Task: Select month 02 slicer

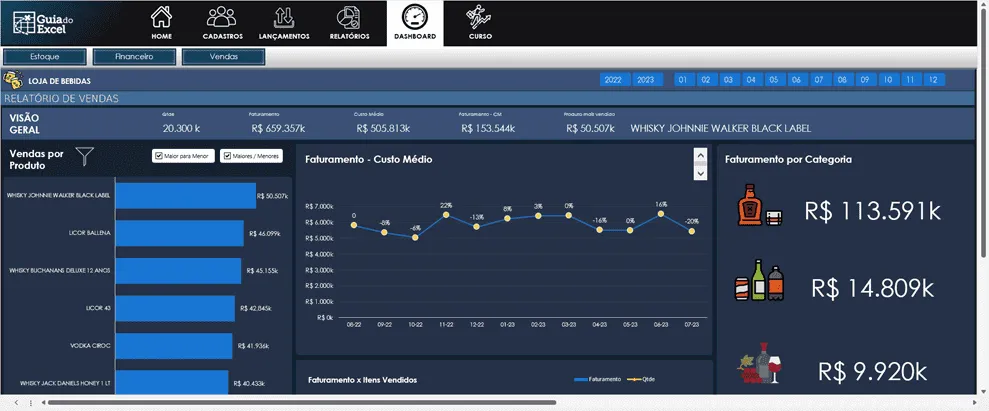Action: tap(706, 80)
